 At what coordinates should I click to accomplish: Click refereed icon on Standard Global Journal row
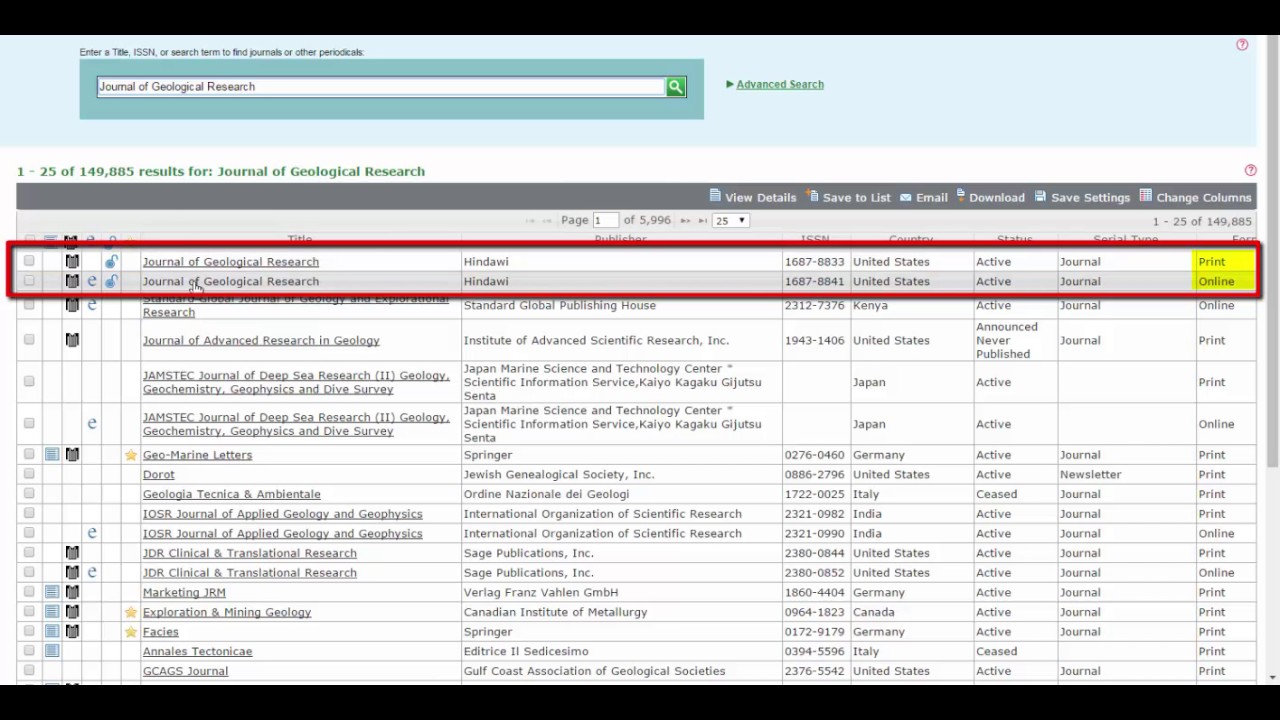(x=72, y=305)
